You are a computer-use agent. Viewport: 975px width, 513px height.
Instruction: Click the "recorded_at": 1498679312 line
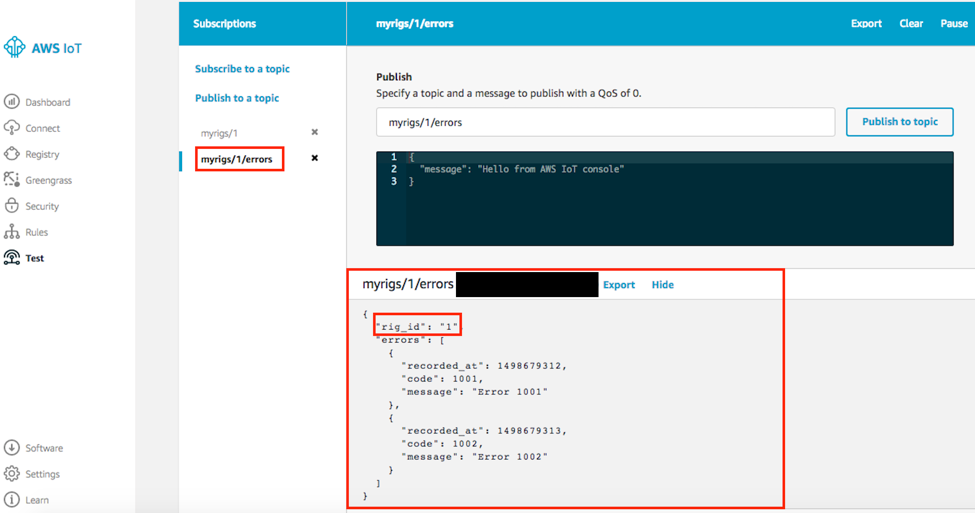pos(484,366)
